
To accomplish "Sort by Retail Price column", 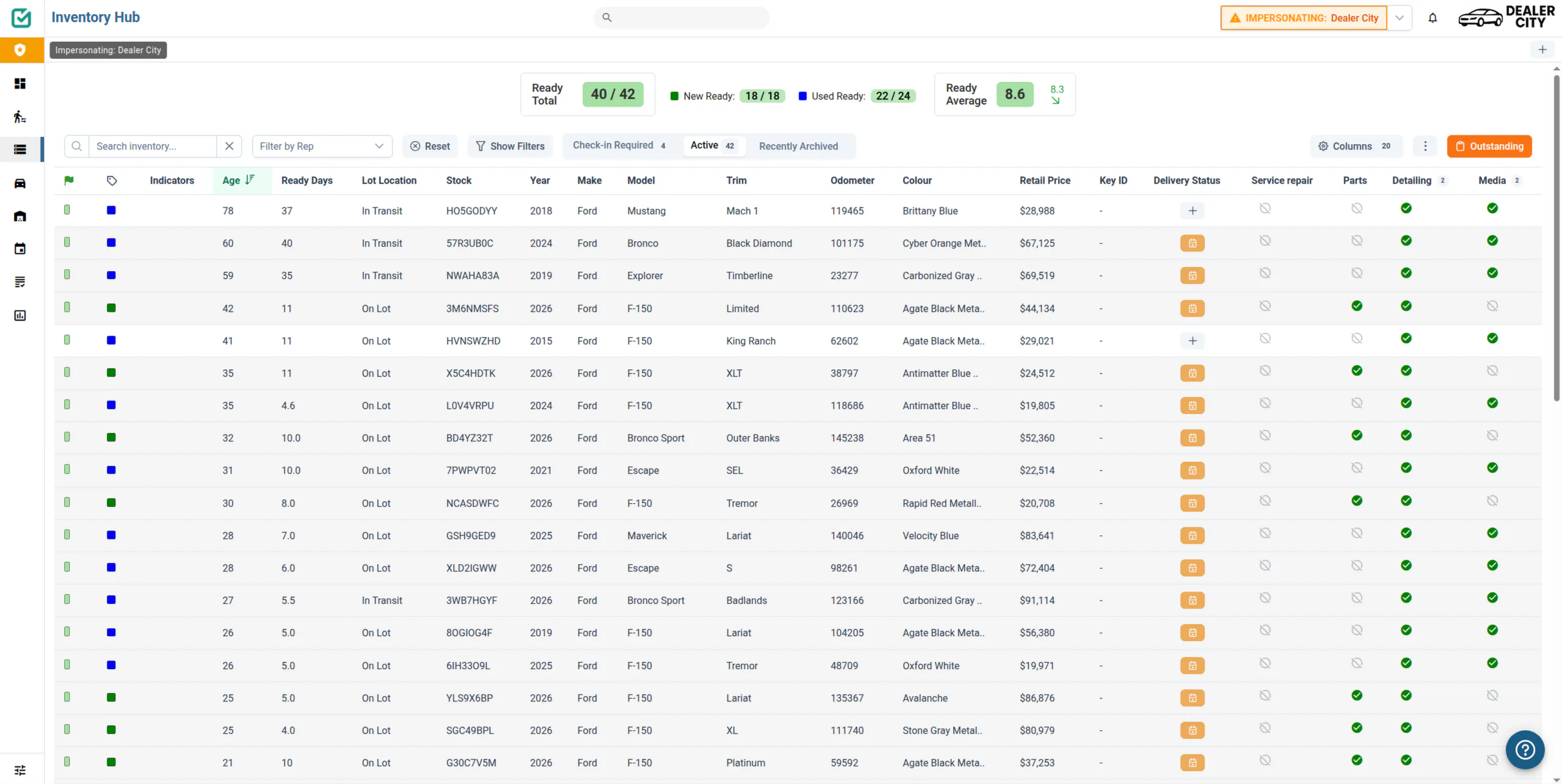I will coord(1044,180).
